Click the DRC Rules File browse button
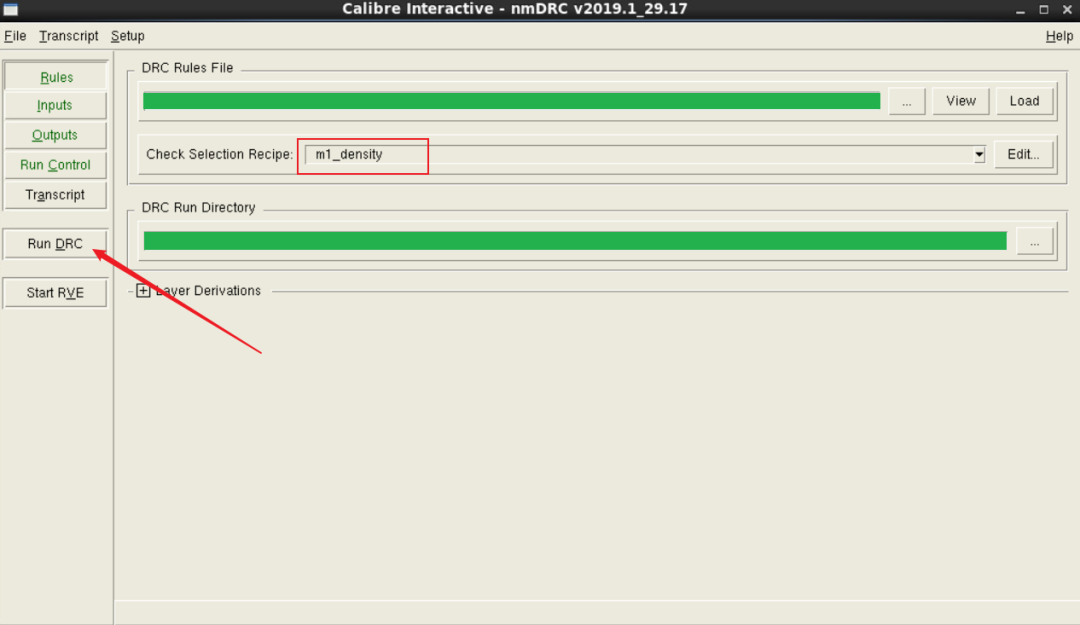Screen dimensions: 1080x625 906,100
